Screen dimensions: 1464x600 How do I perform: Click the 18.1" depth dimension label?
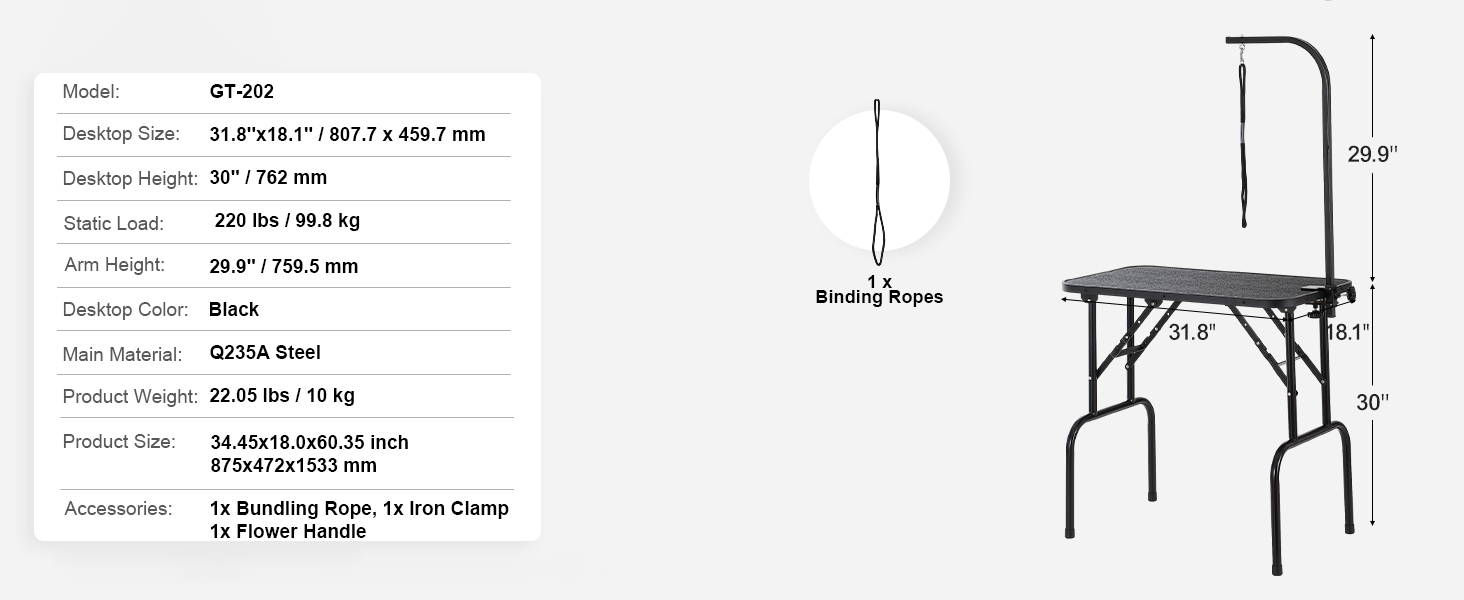pos(1347,332)
